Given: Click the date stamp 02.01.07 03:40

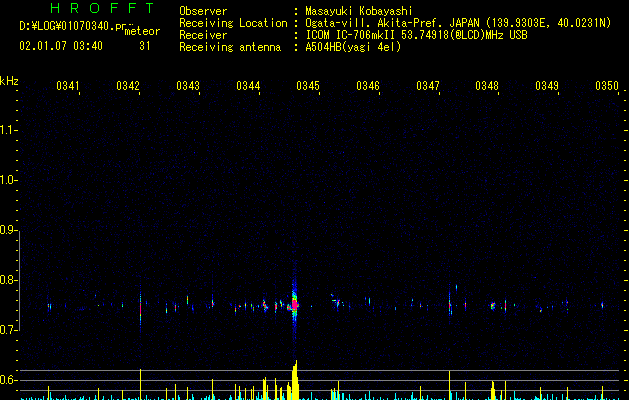Looking at the screenshot, I should [x=61, y=46].
